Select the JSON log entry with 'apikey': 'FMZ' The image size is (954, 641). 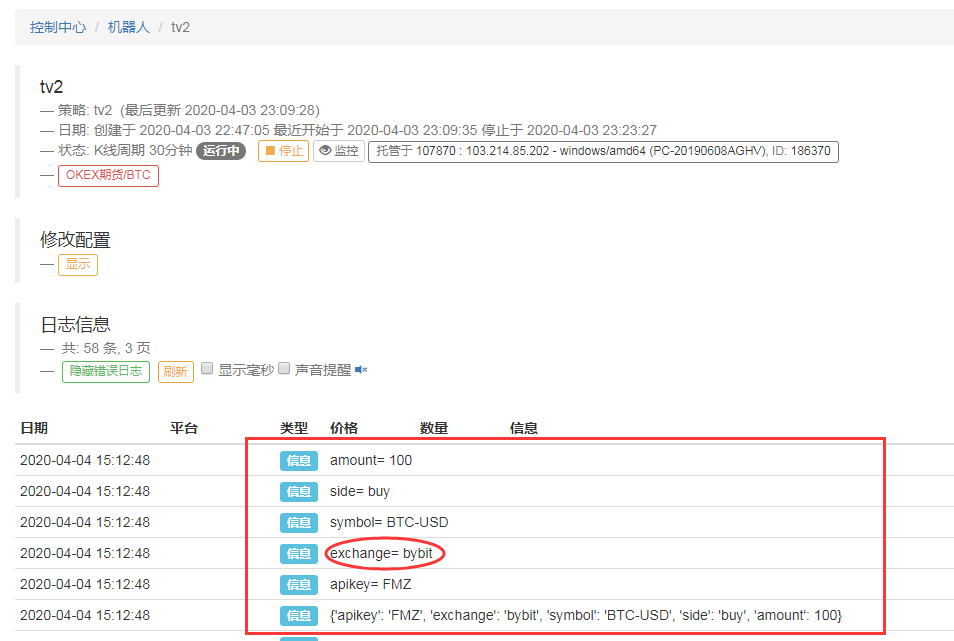coord(586,615)
